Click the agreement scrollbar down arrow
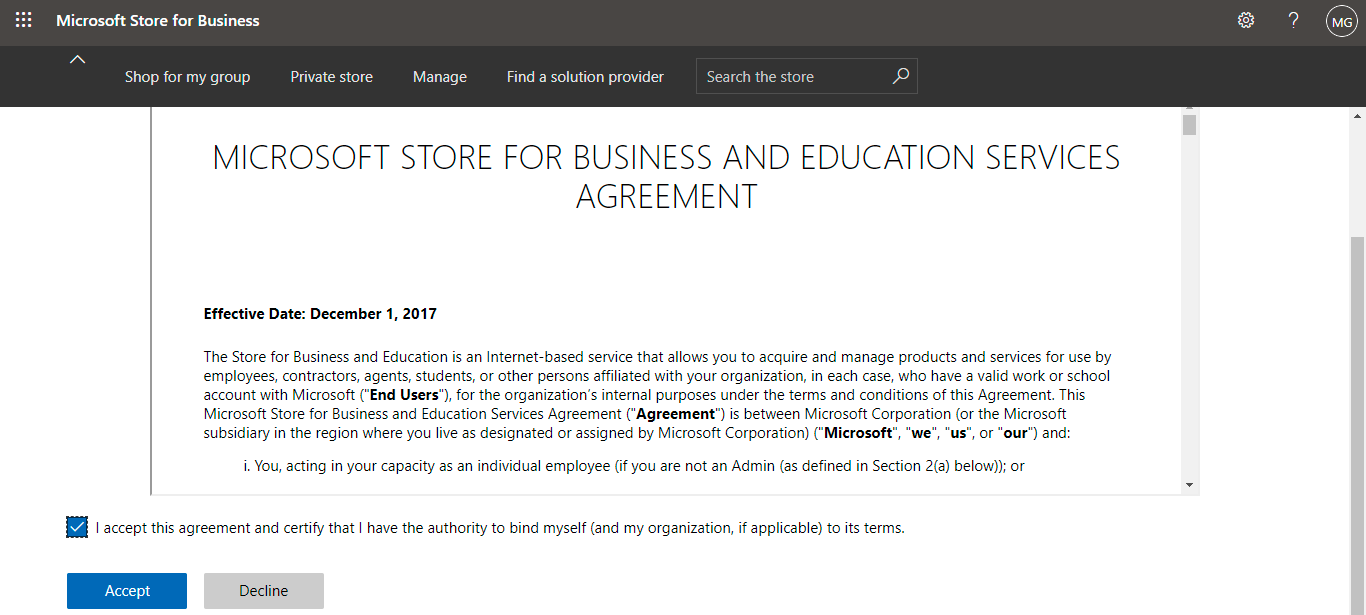 (1189, 485)
